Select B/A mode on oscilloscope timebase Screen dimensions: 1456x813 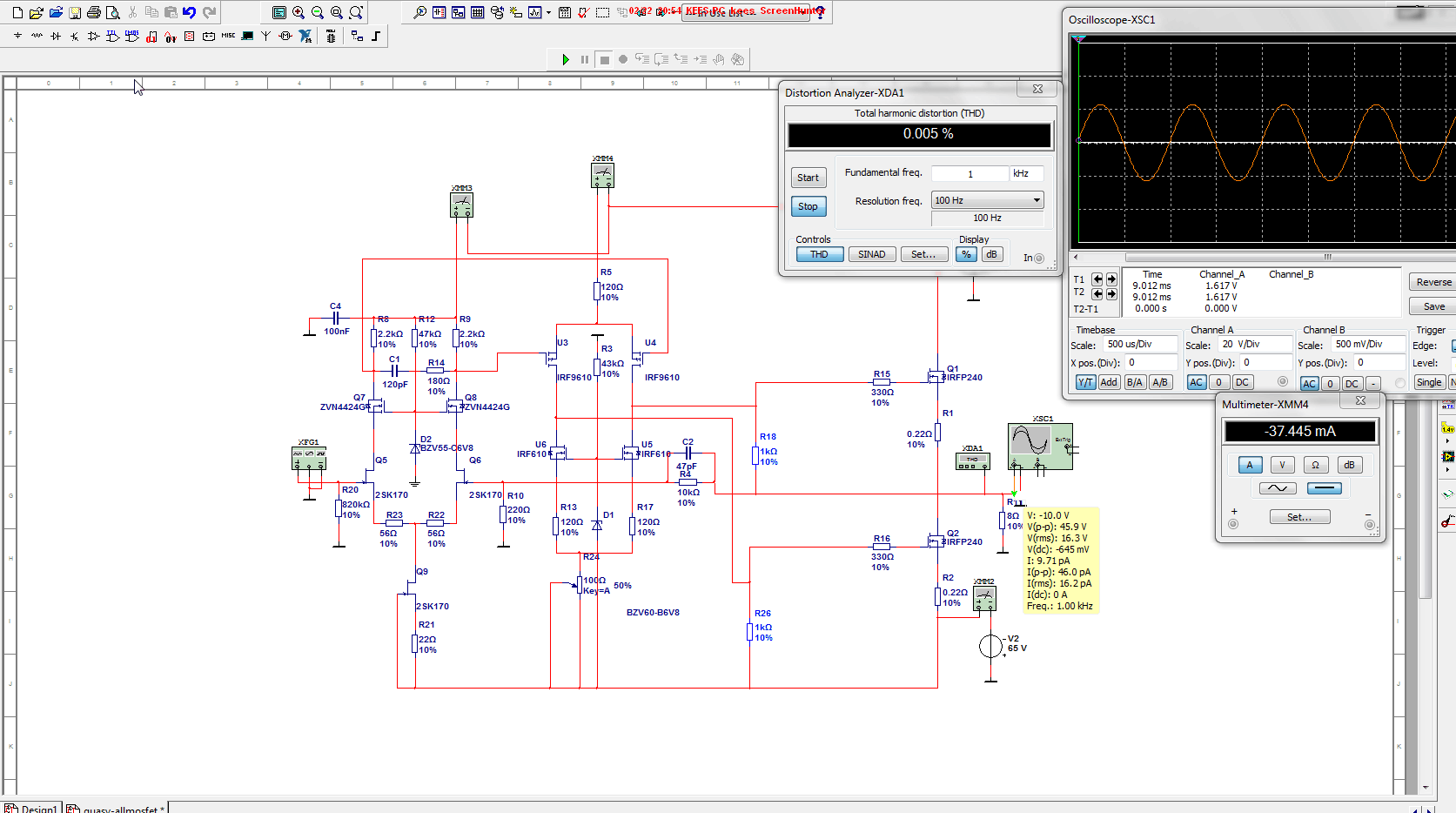coord(1134,382)
